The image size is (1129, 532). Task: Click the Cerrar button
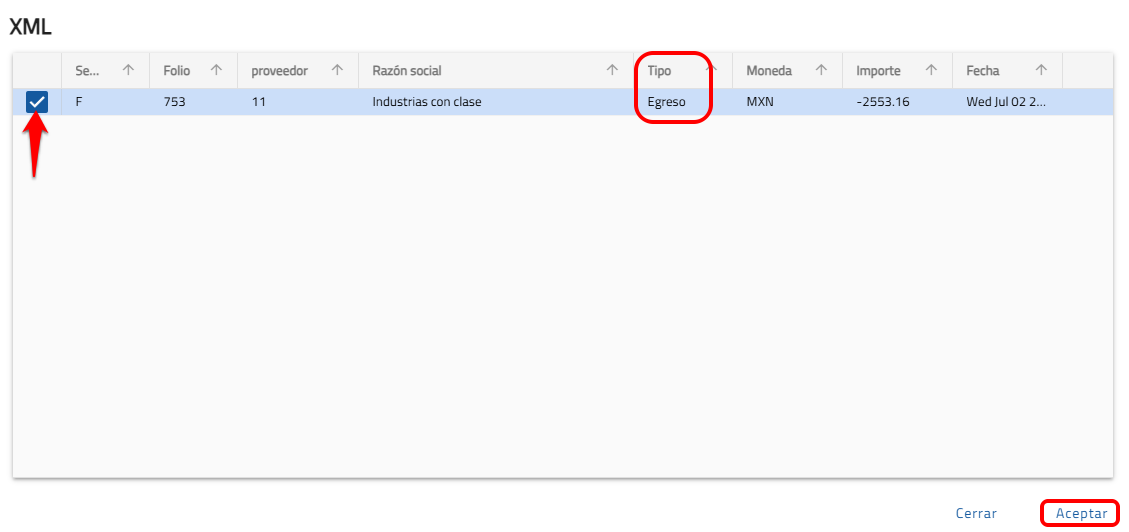[x=976, y=513]
